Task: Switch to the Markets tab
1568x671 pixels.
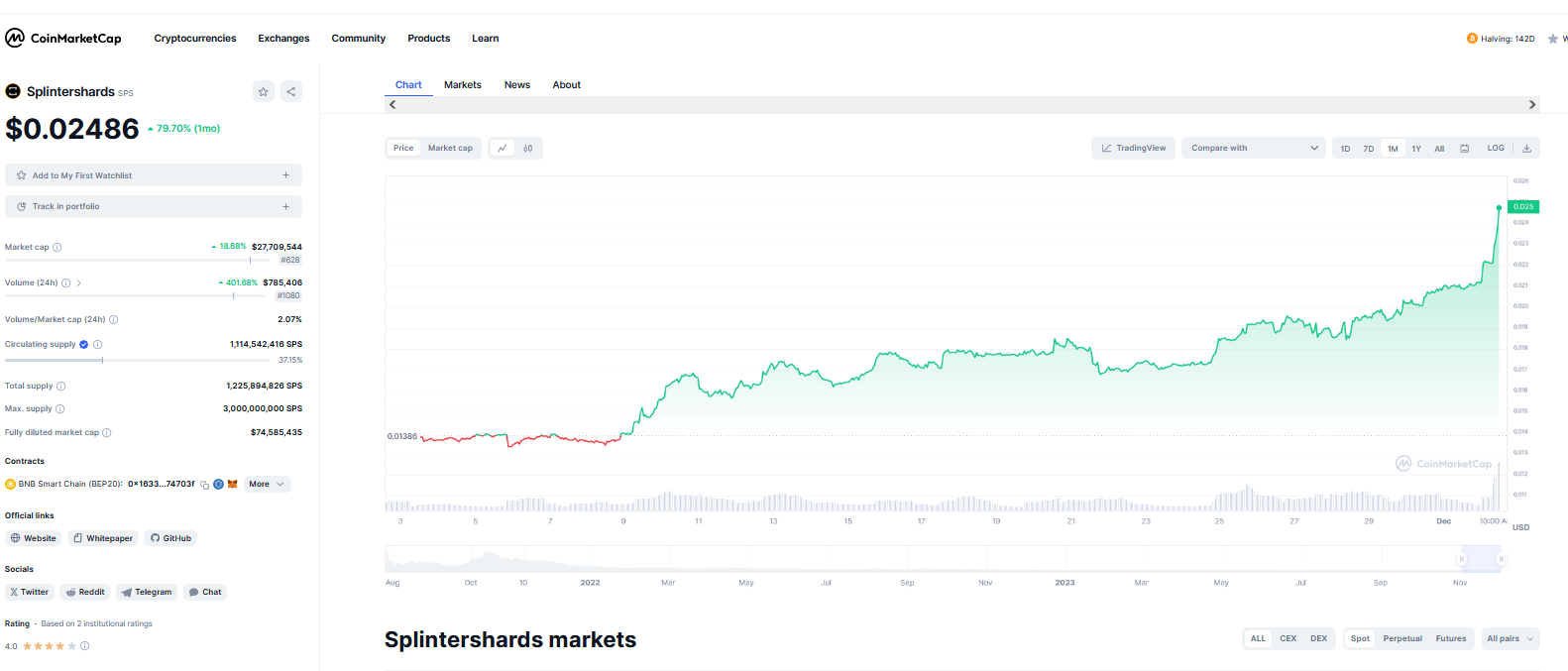Action: (x=463, y=85)
